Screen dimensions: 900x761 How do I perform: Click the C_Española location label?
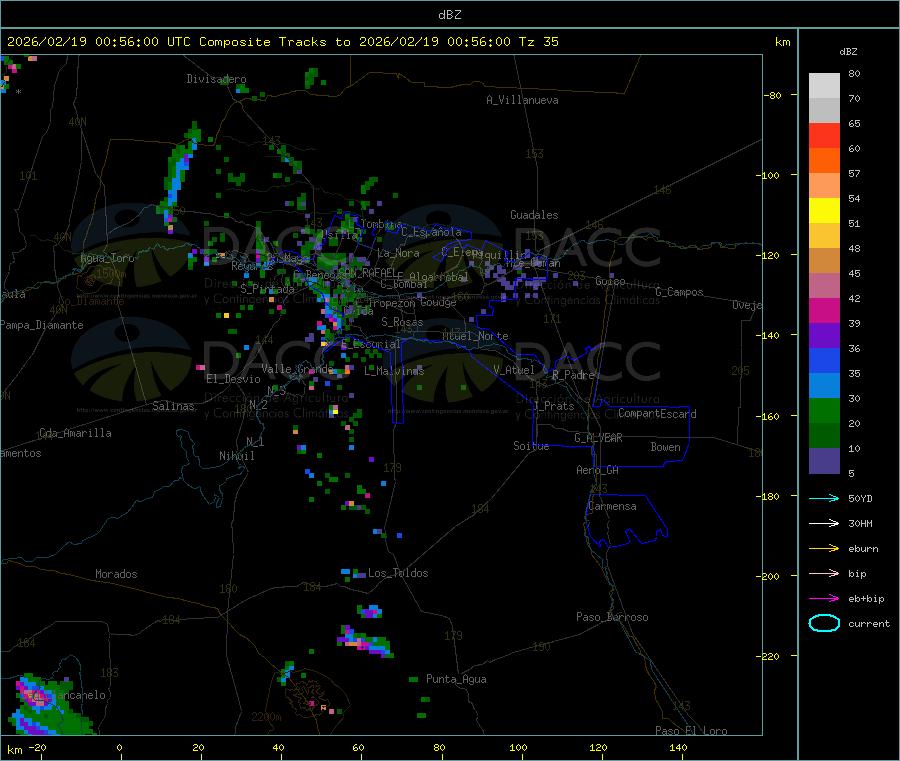pos(431,232)
